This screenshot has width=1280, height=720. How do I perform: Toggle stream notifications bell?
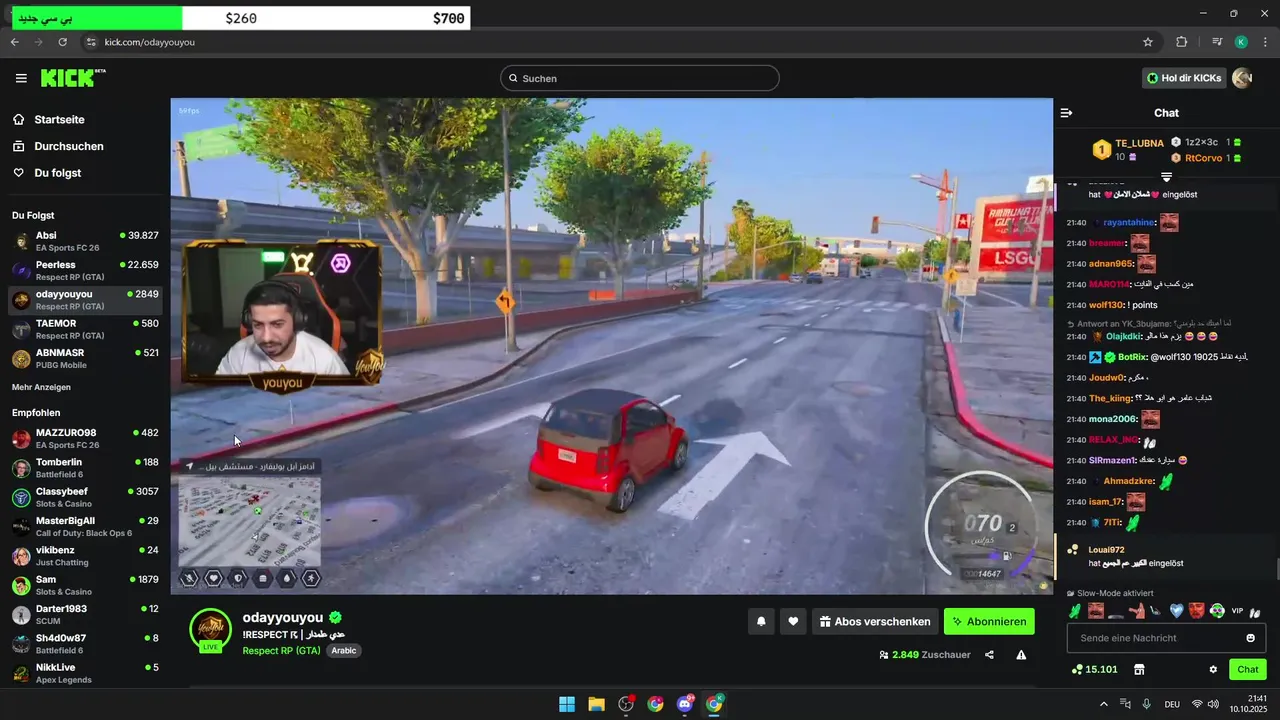pos(761,621)
